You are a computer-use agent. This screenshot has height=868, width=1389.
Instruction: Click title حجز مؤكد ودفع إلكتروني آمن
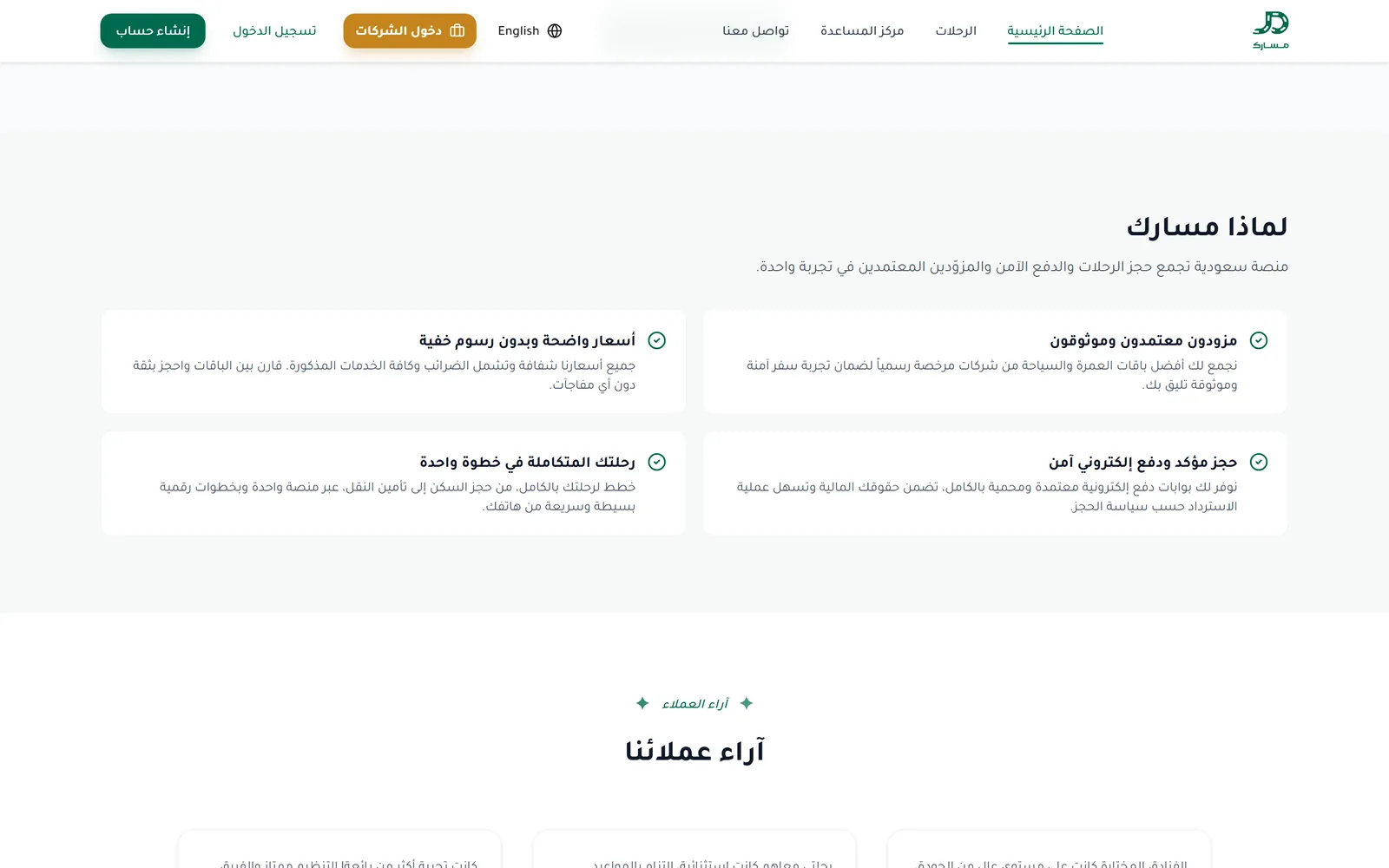click(x=1142, y=462)
